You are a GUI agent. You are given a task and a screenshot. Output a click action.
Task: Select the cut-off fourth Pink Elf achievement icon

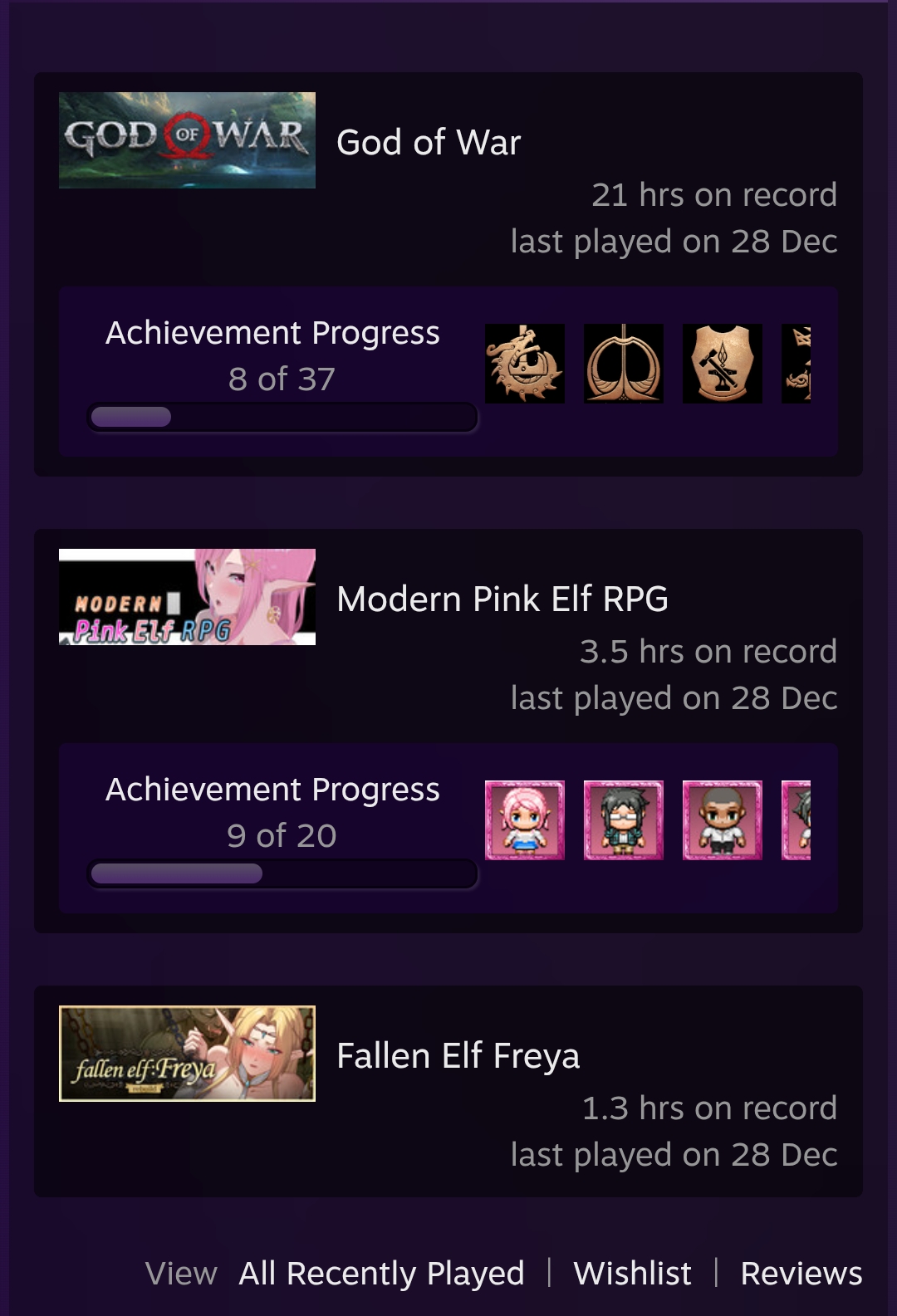click(x=796, y=820)
